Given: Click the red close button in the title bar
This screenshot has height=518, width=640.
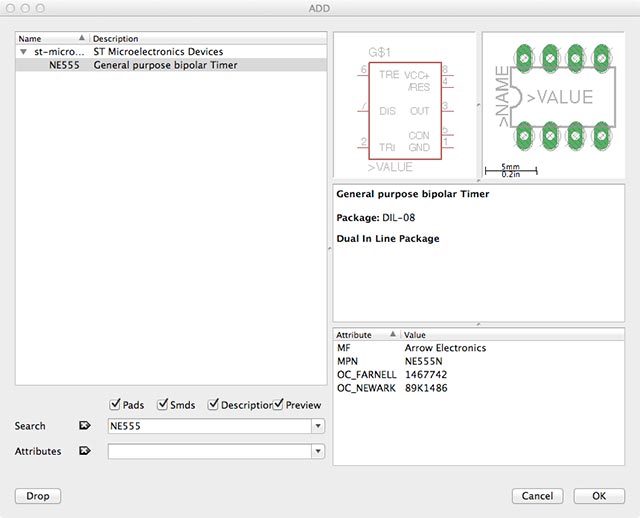Looking at the screenshot, I should (x=12, y=8).
